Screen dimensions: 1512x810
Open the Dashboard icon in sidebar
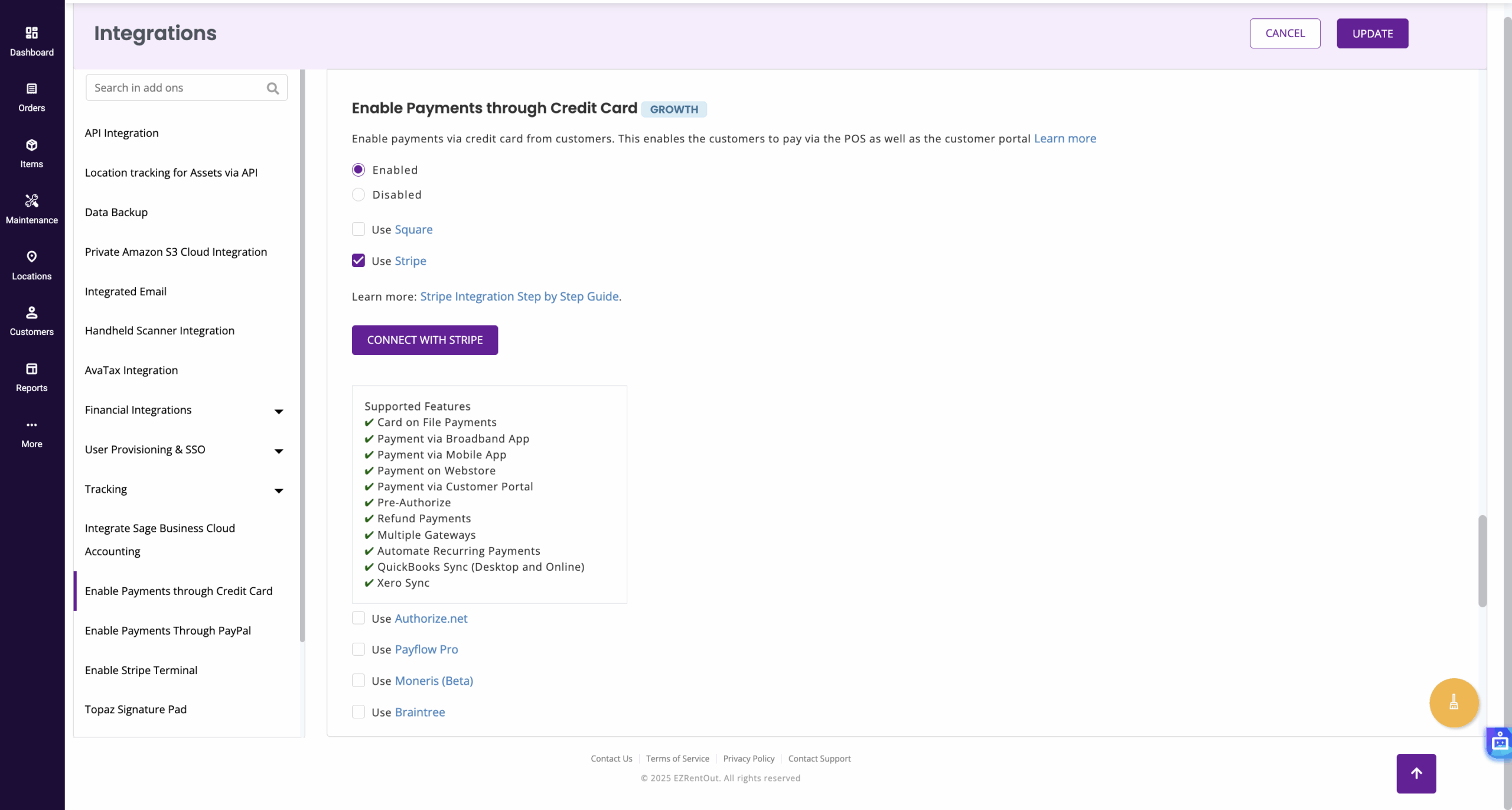tap(32, 33)
